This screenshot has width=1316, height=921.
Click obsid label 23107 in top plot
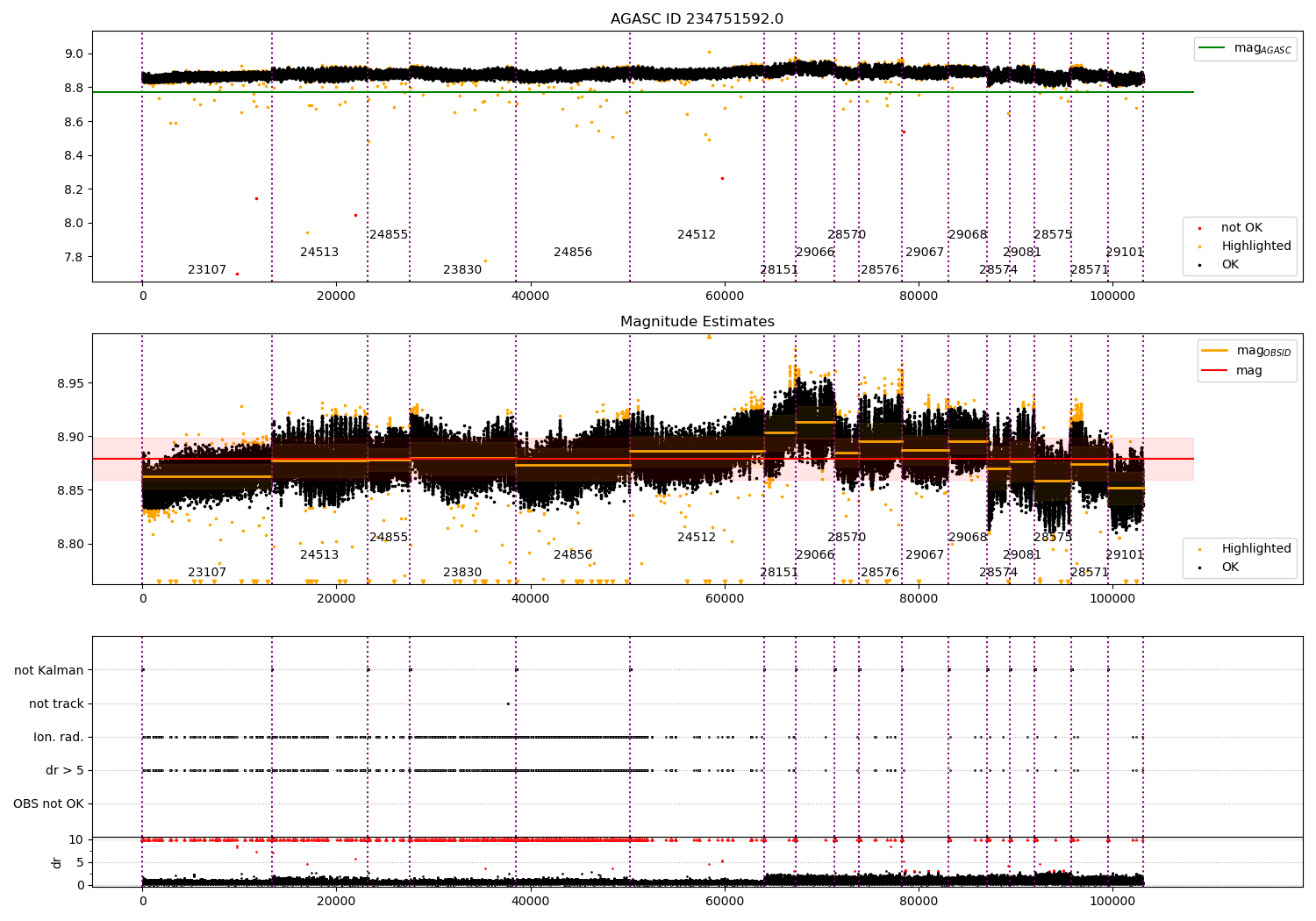click(x=207, y=270)
